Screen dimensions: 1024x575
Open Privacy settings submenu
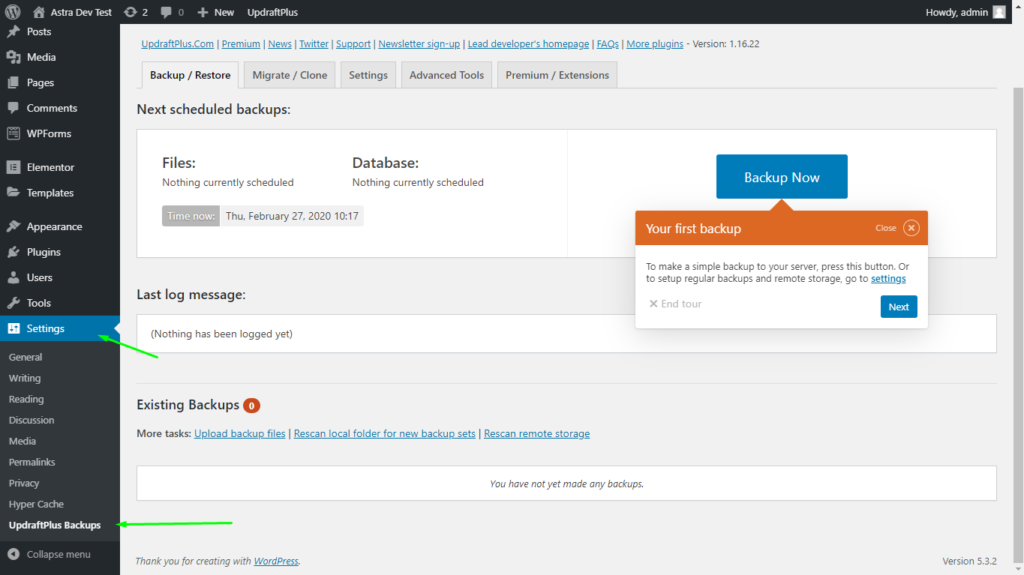(24, 483)
